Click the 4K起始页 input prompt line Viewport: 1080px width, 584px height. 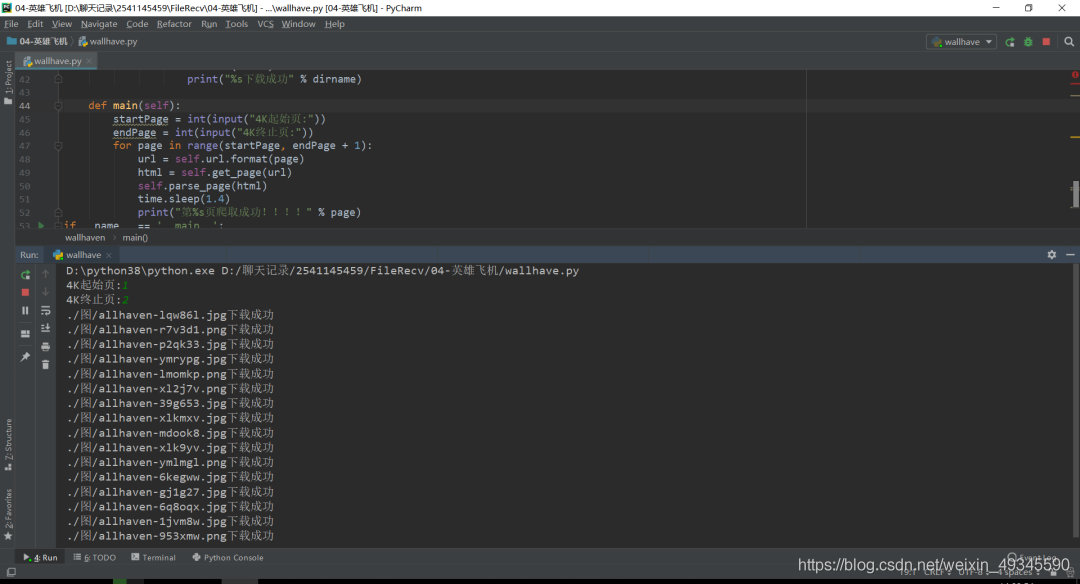coord(97,285)
